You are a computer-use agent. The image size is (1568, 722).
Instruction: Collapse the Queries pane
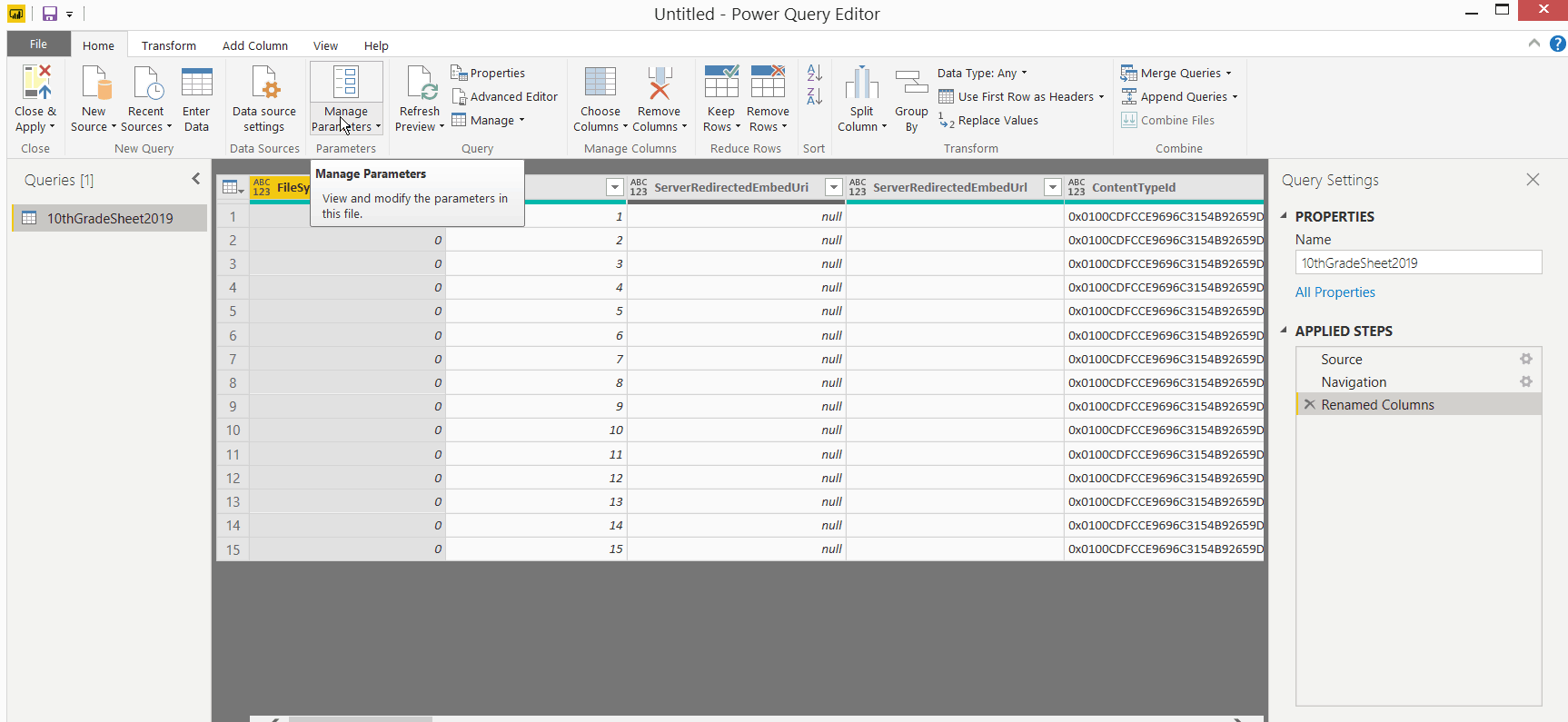195,179
